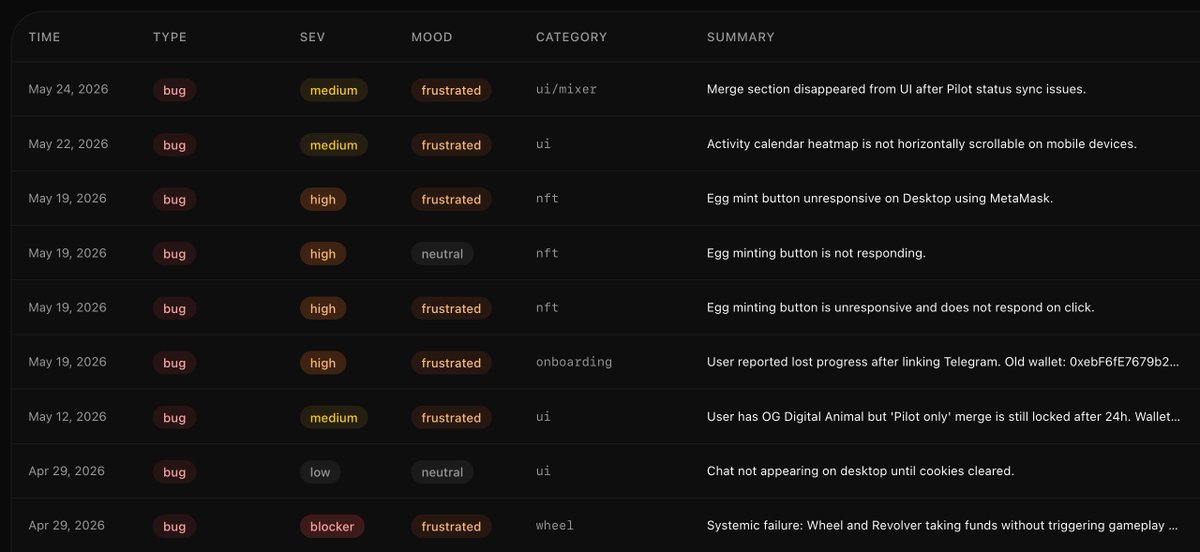
Task: Click the 'frustrated' badge in the MetaMask row
Action: click(x=451, y=199)
